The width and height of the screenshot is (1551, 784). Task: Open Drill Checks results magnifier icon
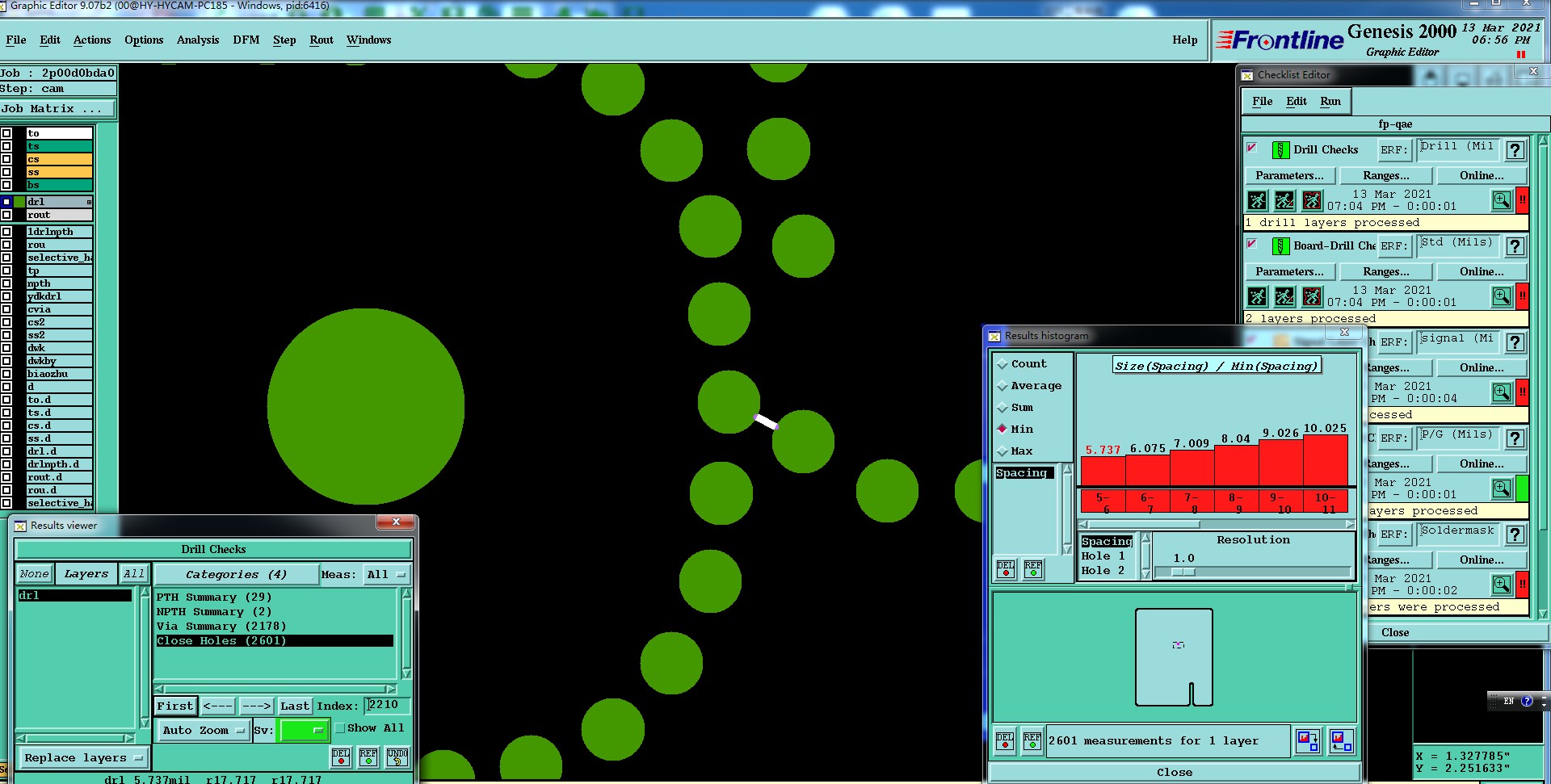tap(1501, 200)
